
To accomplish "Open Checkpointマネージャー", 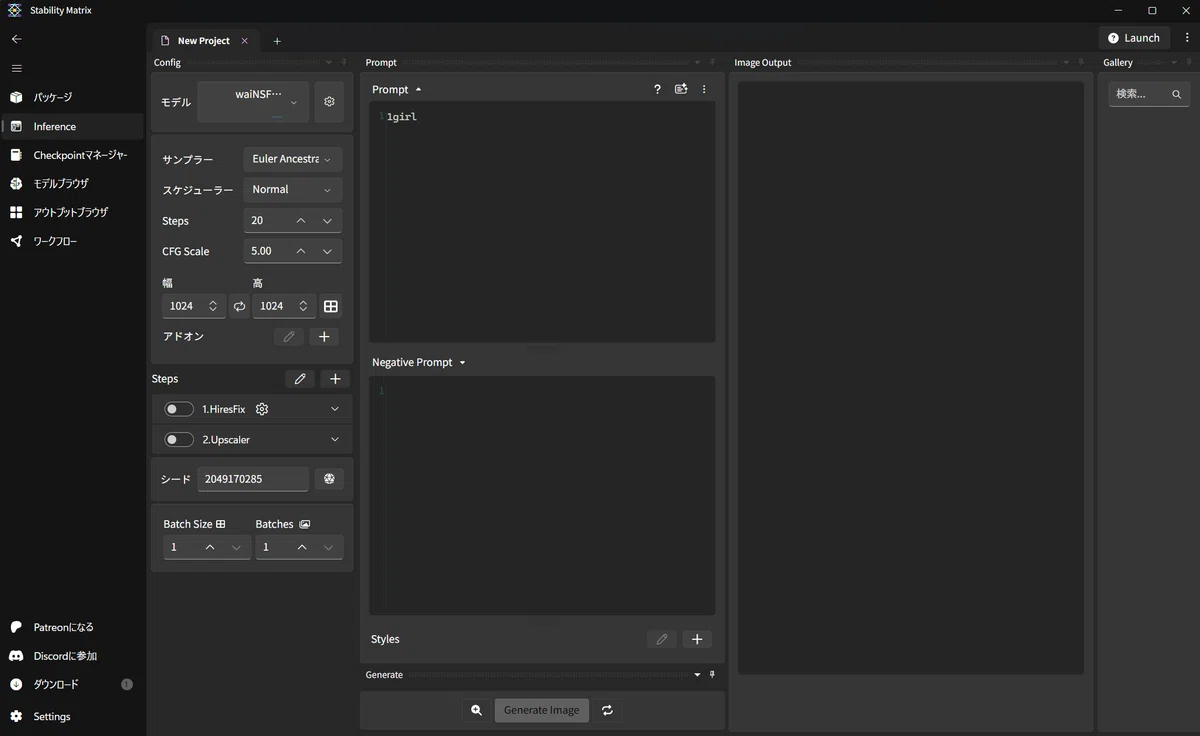I will [x=72, y=155].
